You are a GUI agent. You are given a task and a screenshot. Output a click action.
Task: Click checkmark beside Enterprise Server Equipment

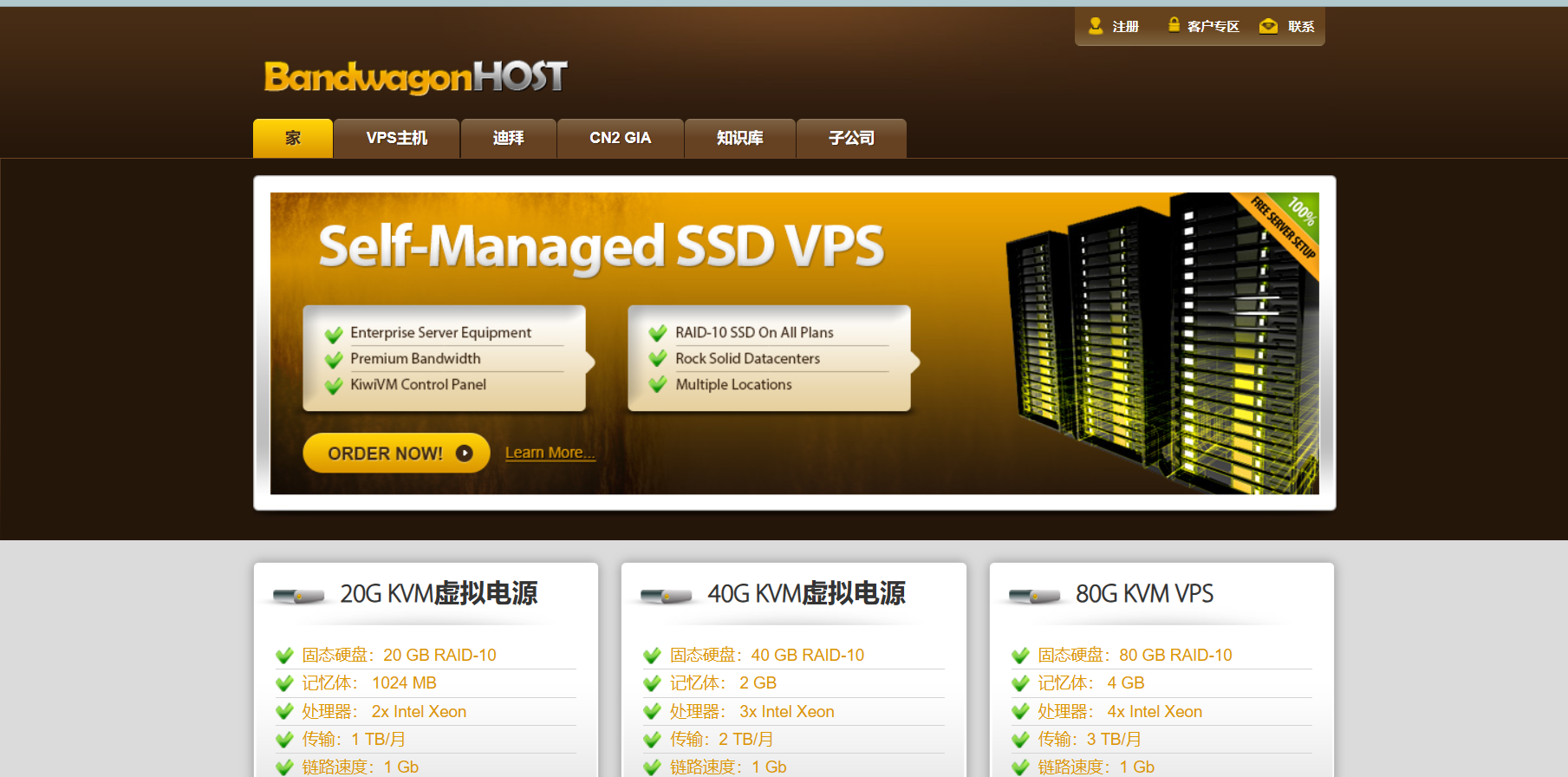click(x=334, y=334)
